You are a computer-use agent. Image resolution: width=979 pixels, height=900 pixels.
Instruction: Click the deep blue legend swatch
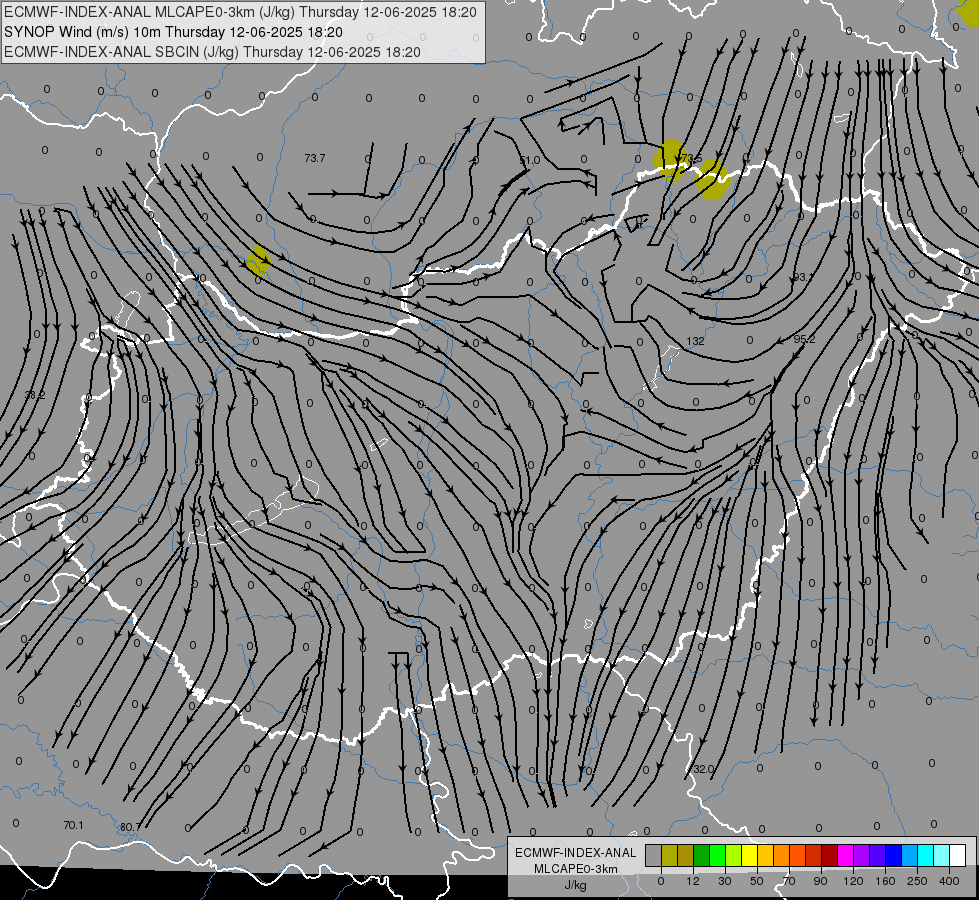pyautogui.click(x=894, y=856)
